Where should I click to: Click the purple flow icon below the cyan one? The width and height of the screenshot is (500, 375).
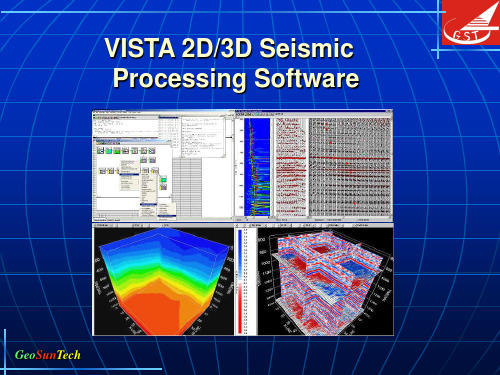coord(163,187)
